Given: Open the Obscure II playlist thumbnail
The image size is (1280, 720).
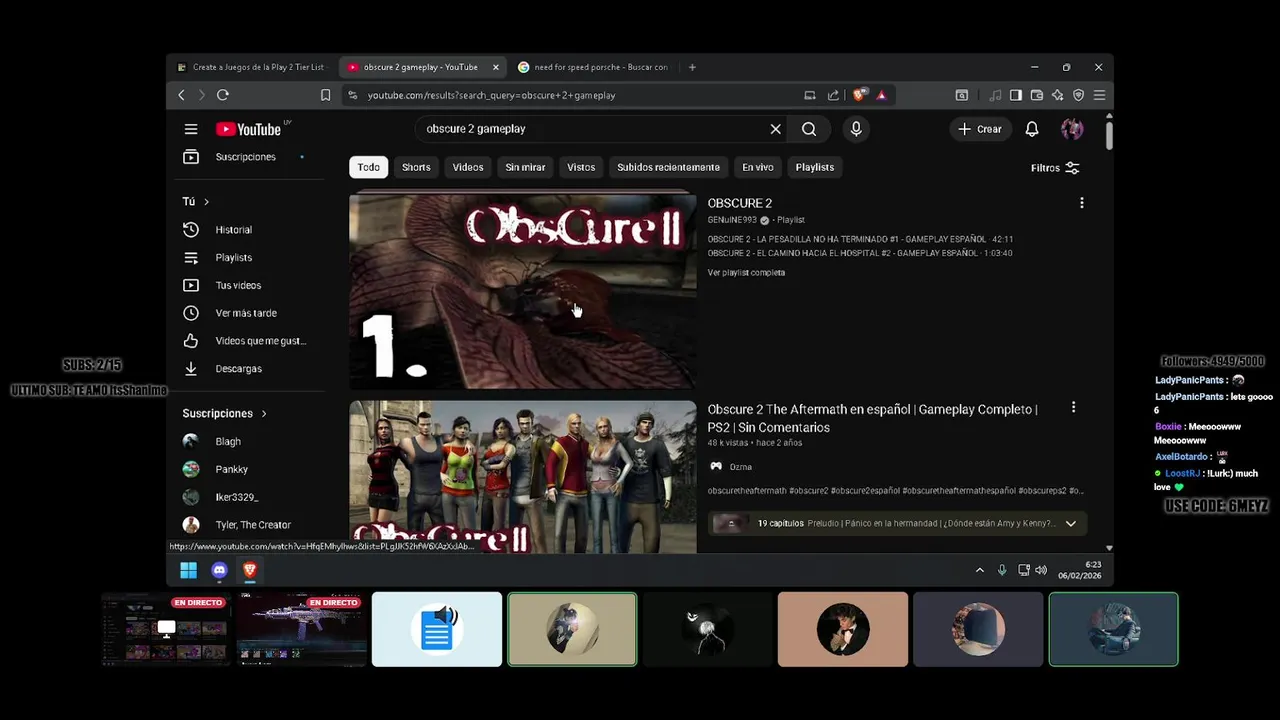Looking at the screenshot, I should pos(522,291).
